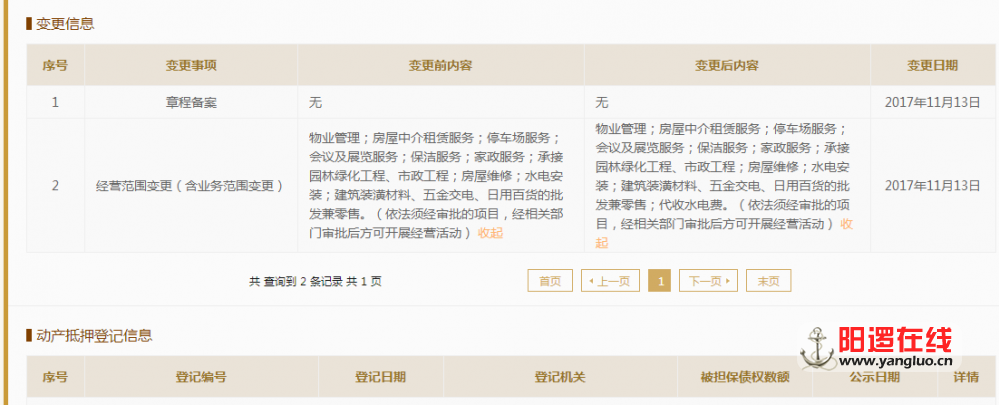The height and width of the screenshot is (405, 999).
Task: Click the 登记编号 column header
Action: pyautogui.click(x=201, y=377)
